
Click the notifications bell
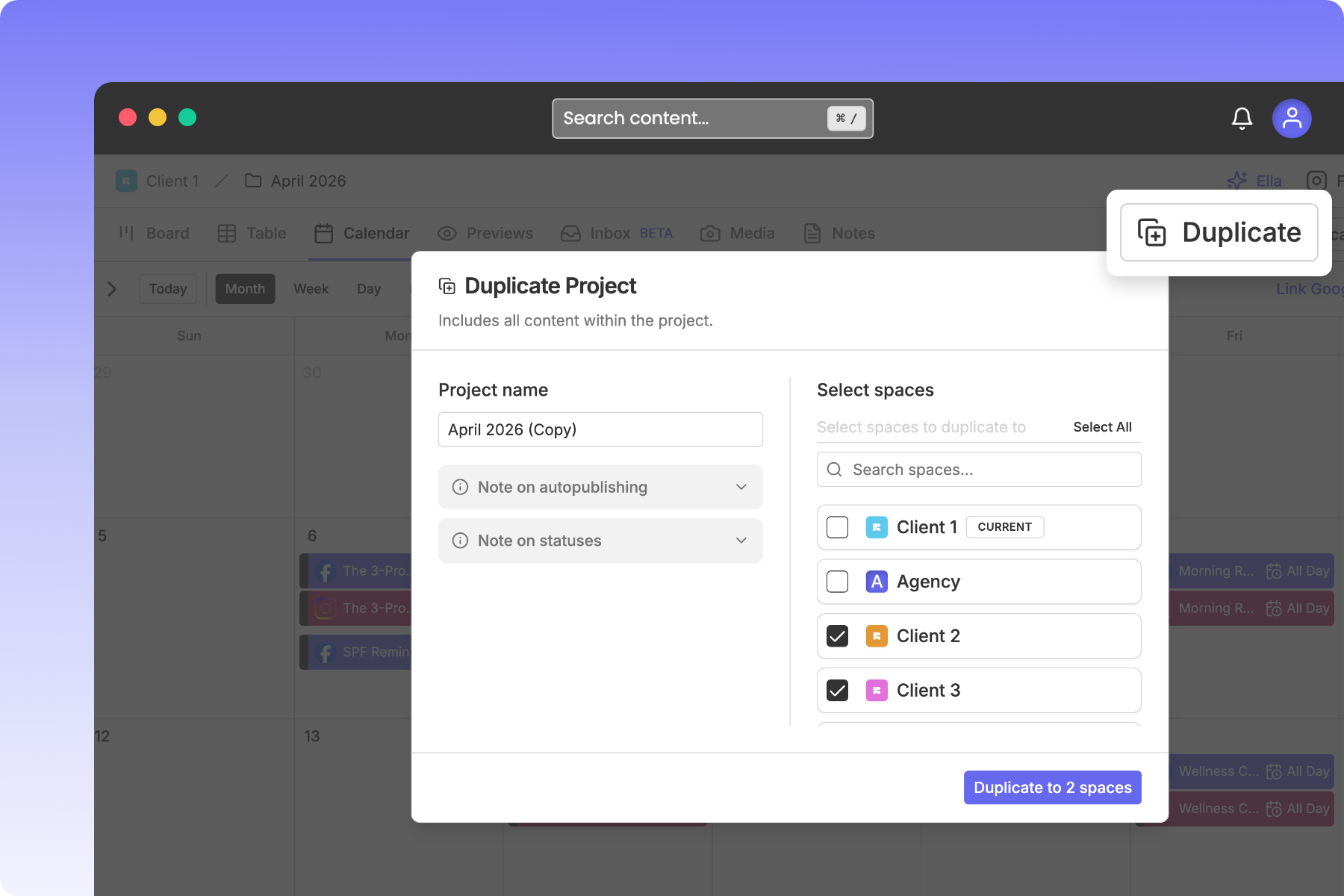click(1242, 118)
